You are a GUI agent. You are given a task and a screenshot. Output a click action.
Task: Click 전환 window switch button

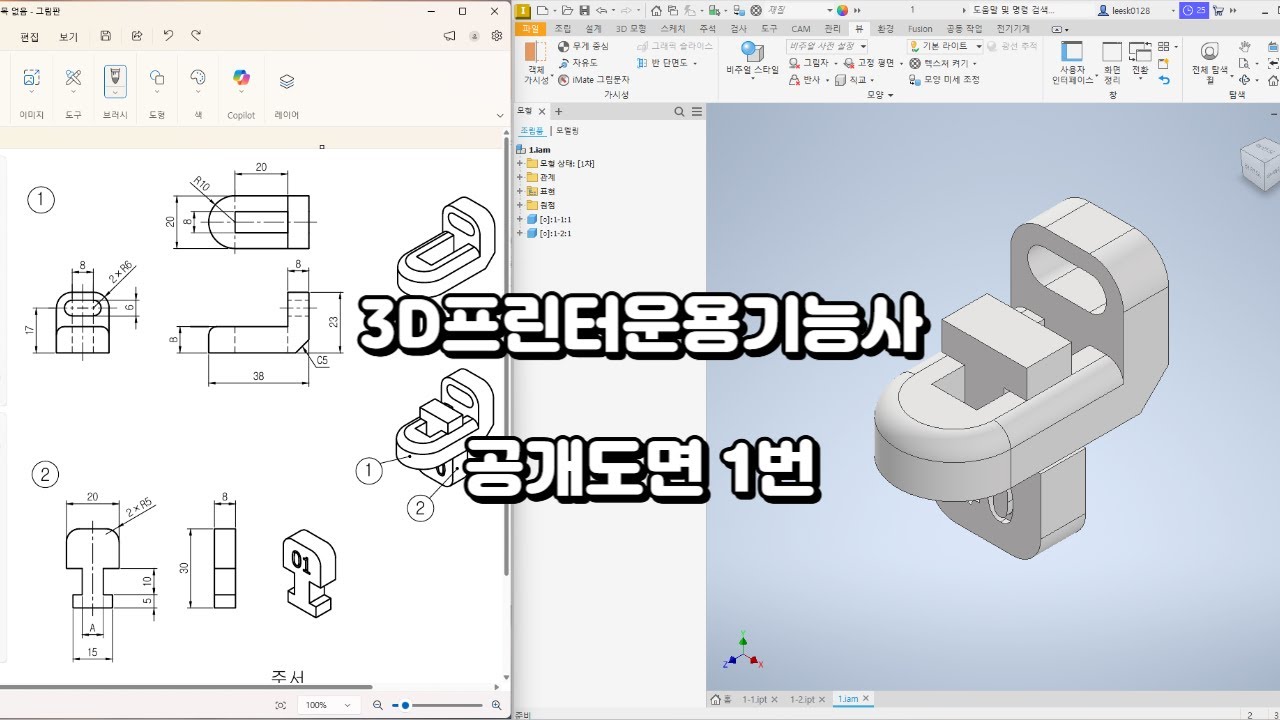coord(1140,62)
